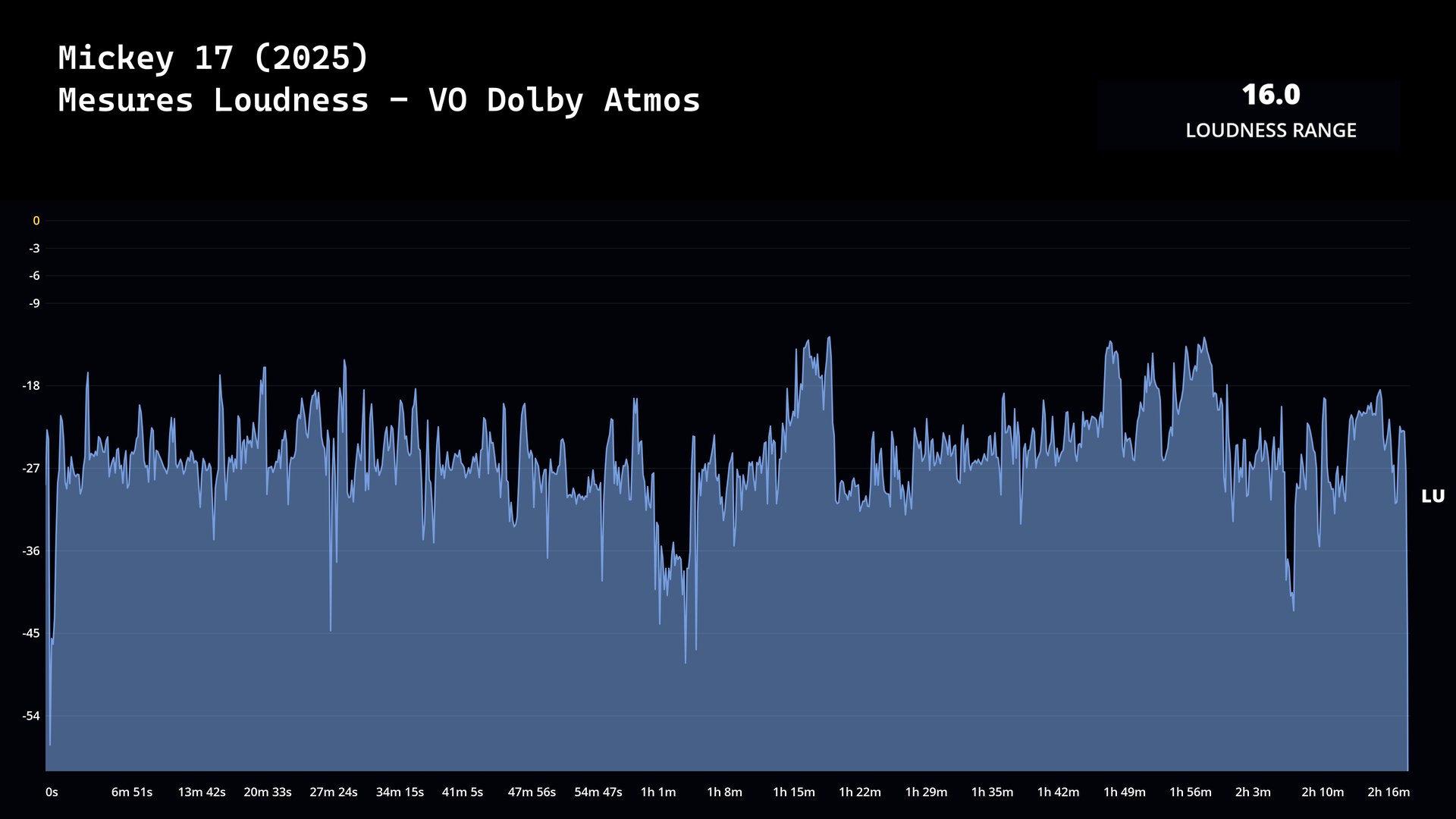
Task: Click the -6 y-axis label
Action: pos(34,276)
